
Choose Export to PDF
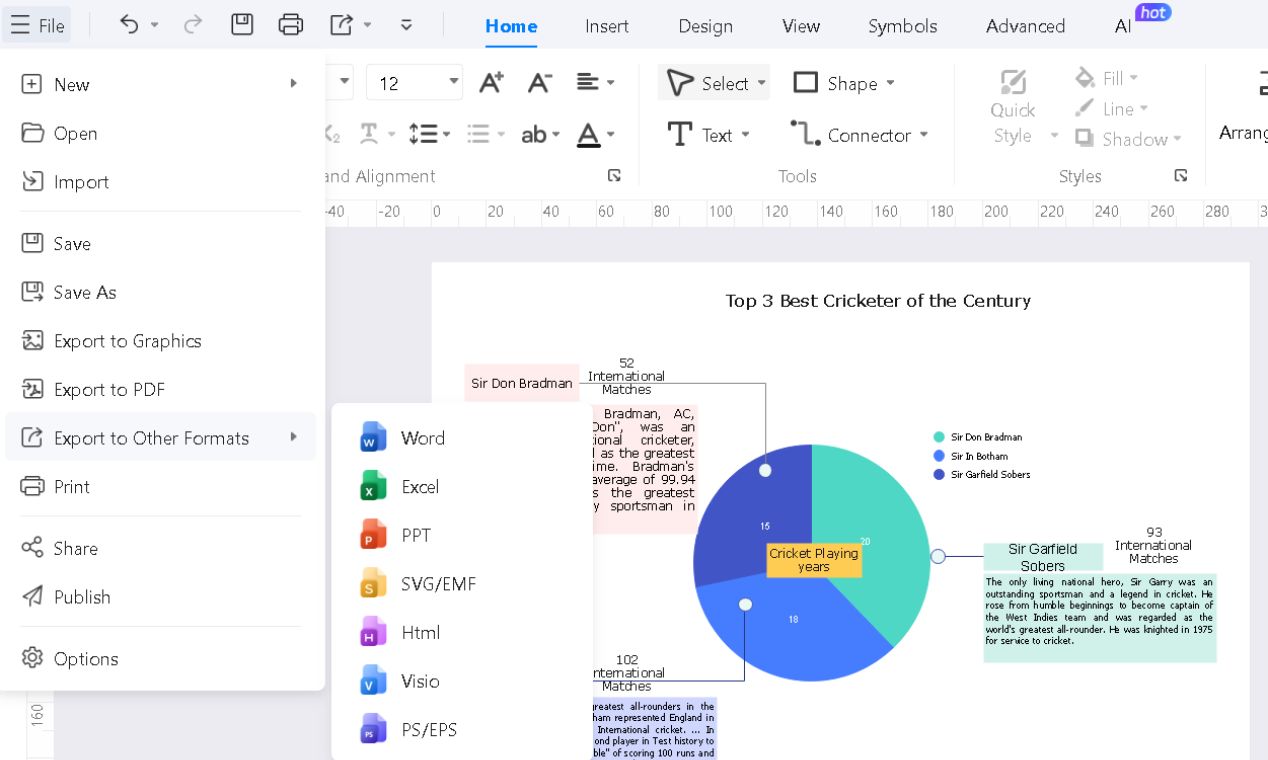coord(162,389)
